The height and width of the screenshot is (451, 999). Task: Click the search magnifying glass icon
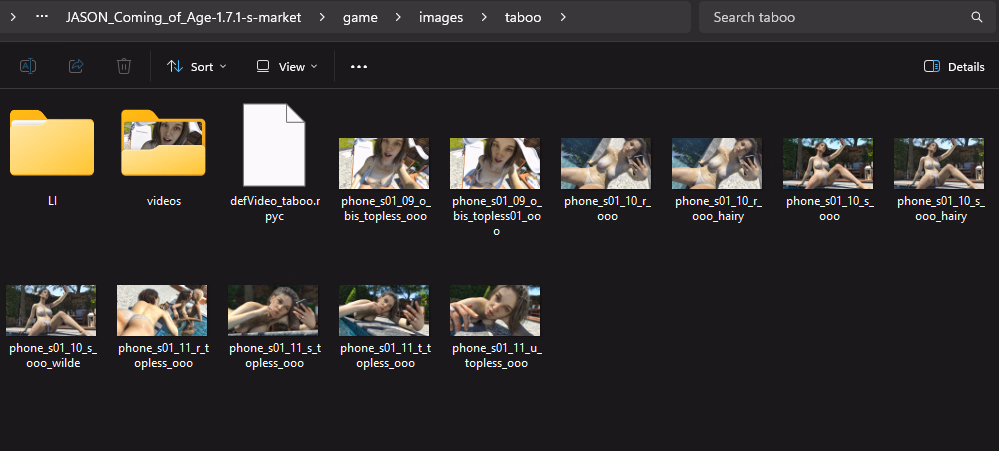point(976,17)
